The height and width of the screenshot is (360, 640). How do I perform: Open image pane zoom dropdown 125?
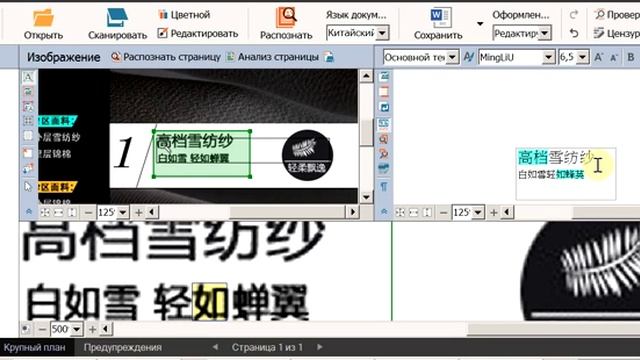[x=112, y=212]
